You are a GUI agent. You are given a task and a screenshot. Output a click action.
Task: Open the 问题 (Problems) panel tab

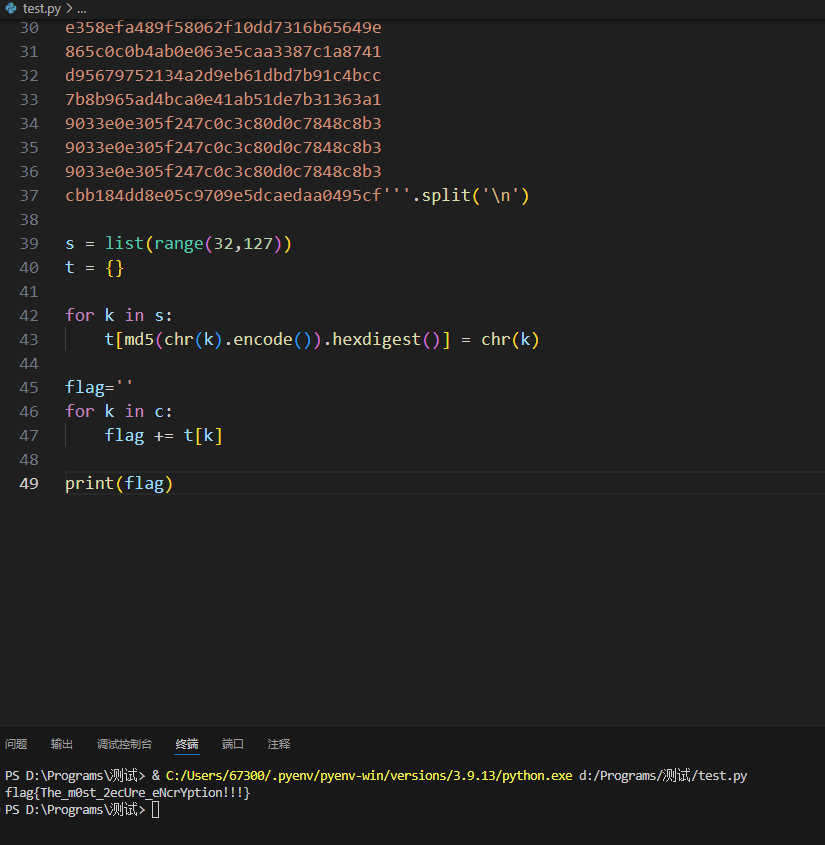point(16,744)
